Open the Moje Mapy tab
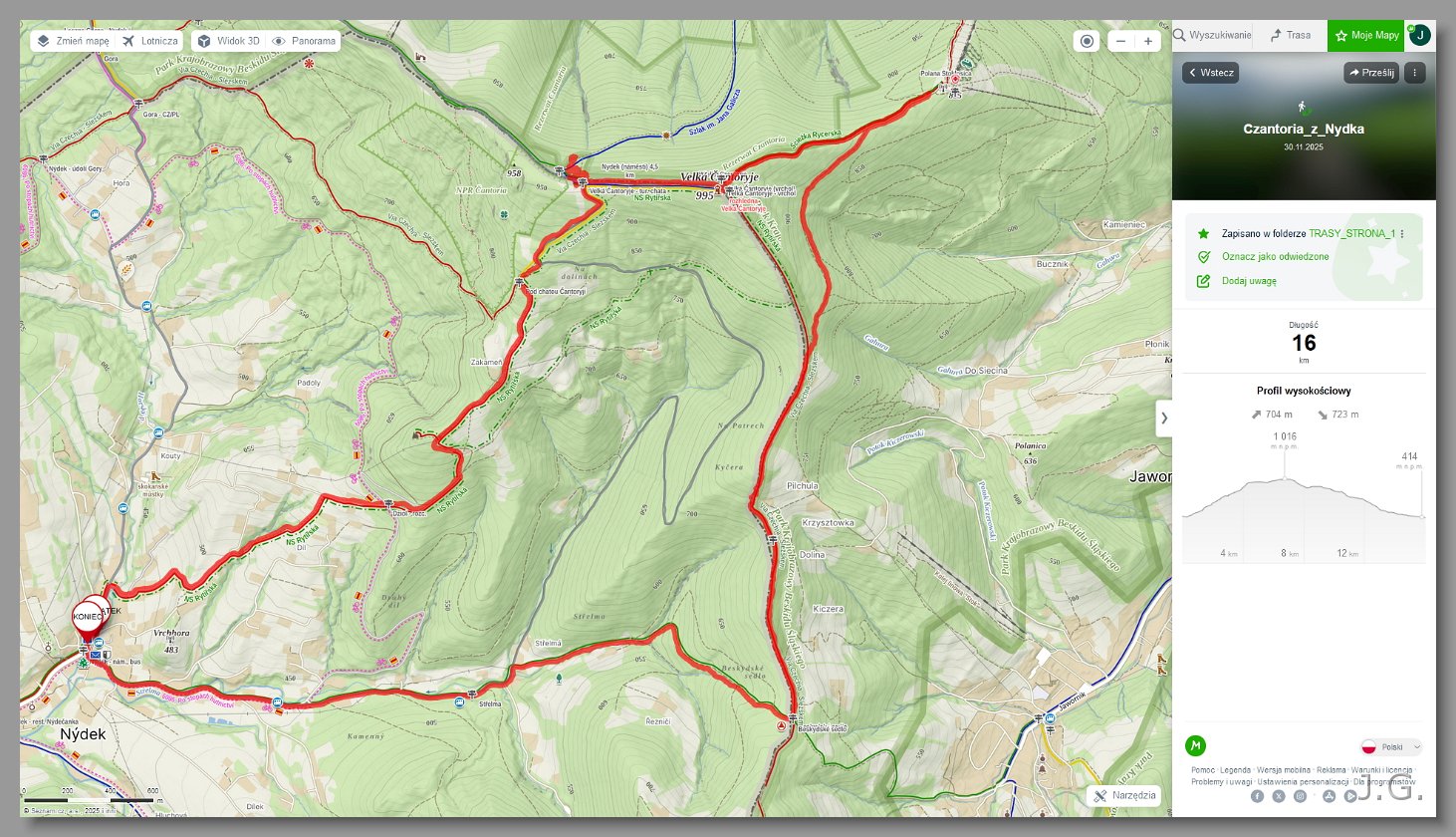 tap(1365, 35)
